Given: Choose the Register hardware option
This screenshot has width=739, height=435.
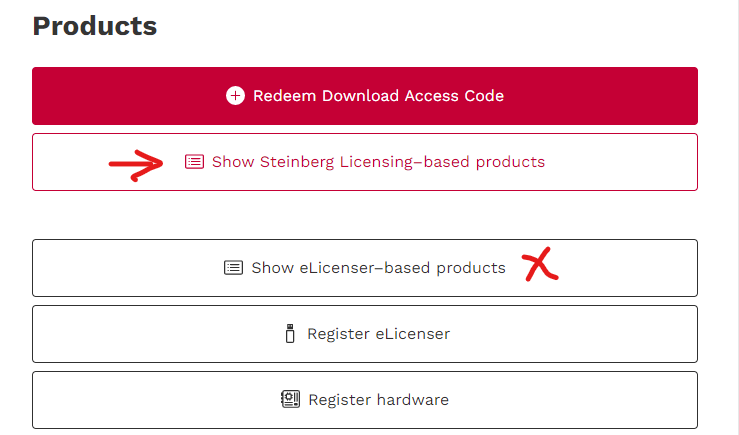Looking at the screenshot, I should [365, 400].
